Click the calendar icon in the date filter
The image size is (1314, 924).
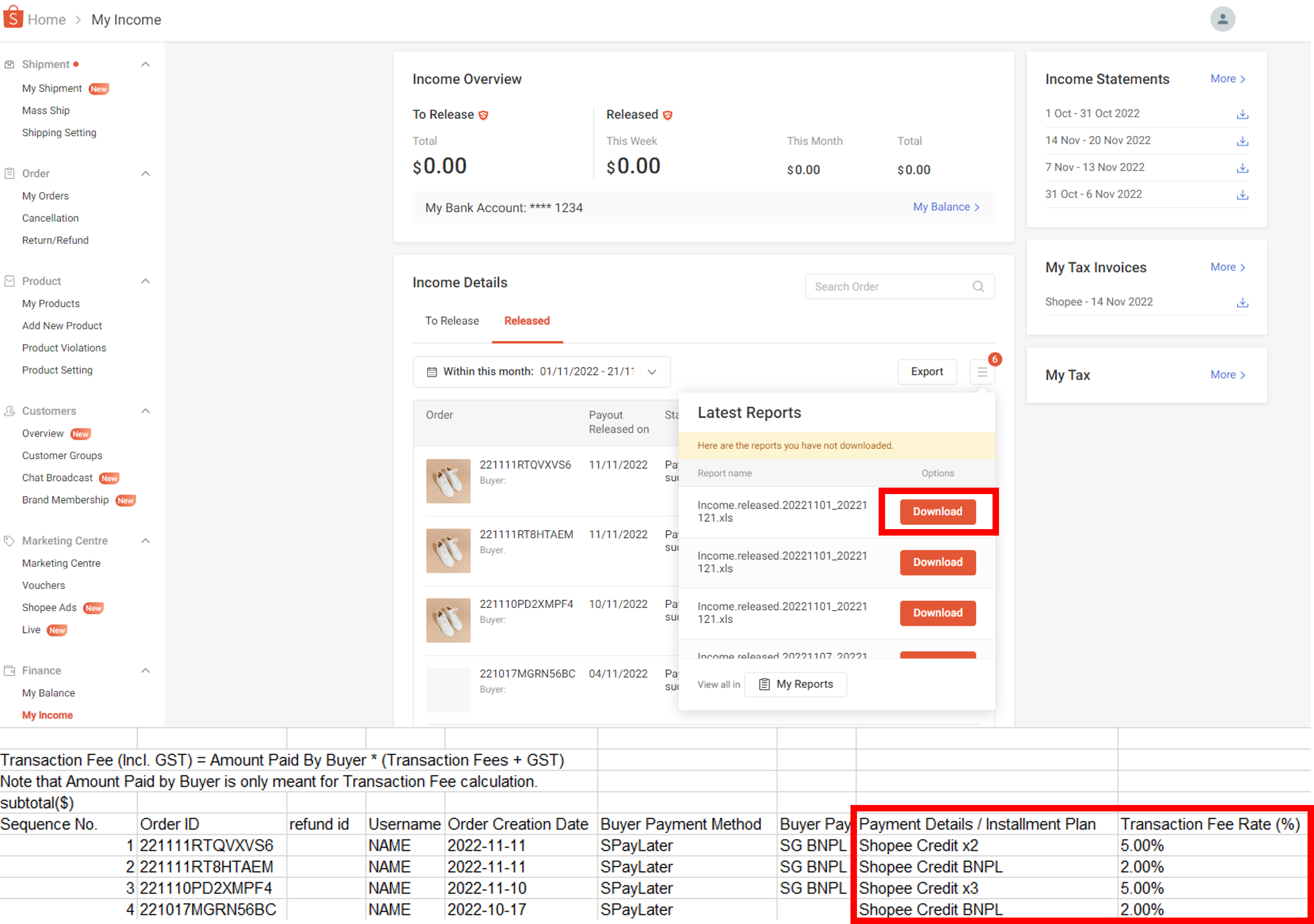coord(432,371)
